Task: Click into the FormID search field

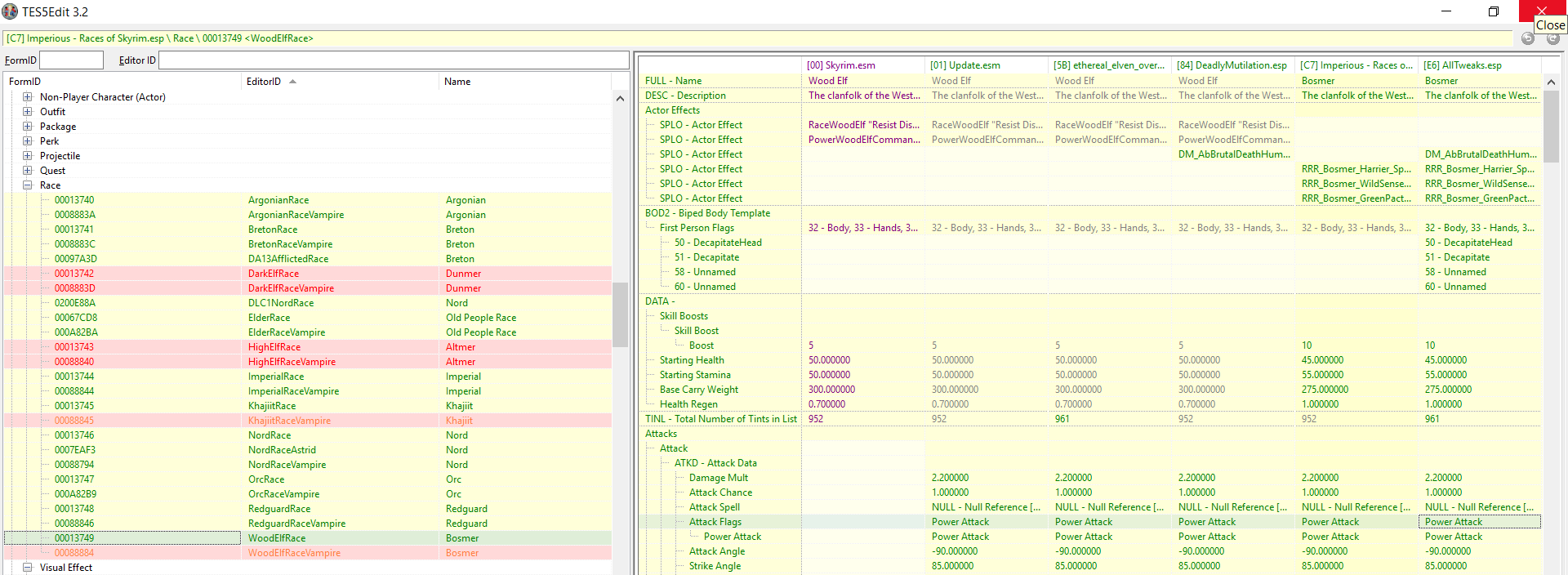Action: coord(72,60)
